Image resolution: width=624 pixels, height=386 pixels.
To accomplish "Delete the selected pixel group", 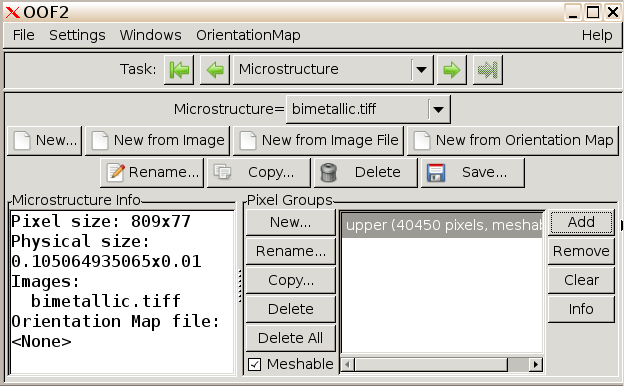I will point(291,309).
